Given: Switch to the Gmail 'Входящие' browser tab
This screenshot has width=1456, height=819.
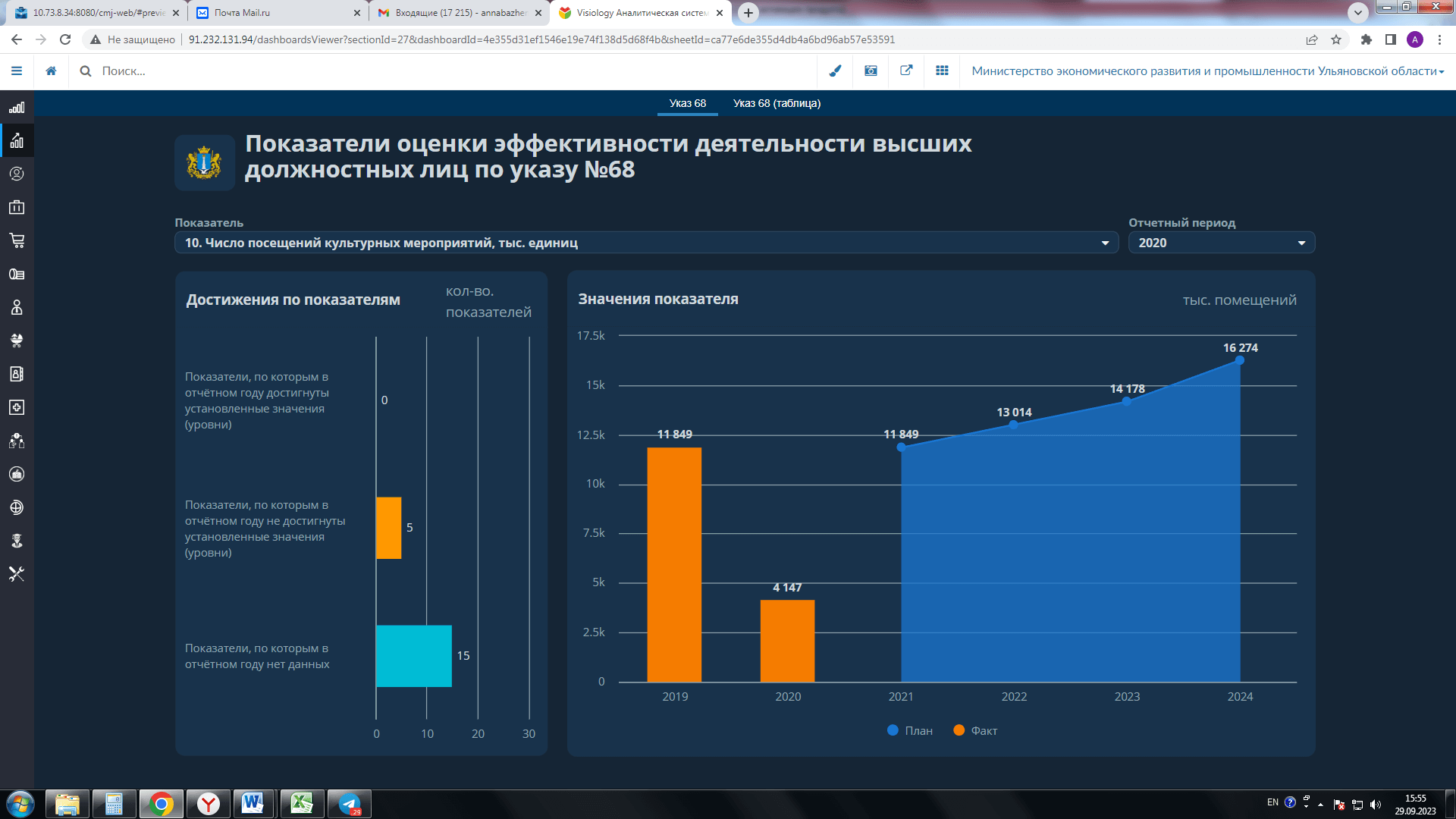Looking at the screenshot, I should point(459,13).
